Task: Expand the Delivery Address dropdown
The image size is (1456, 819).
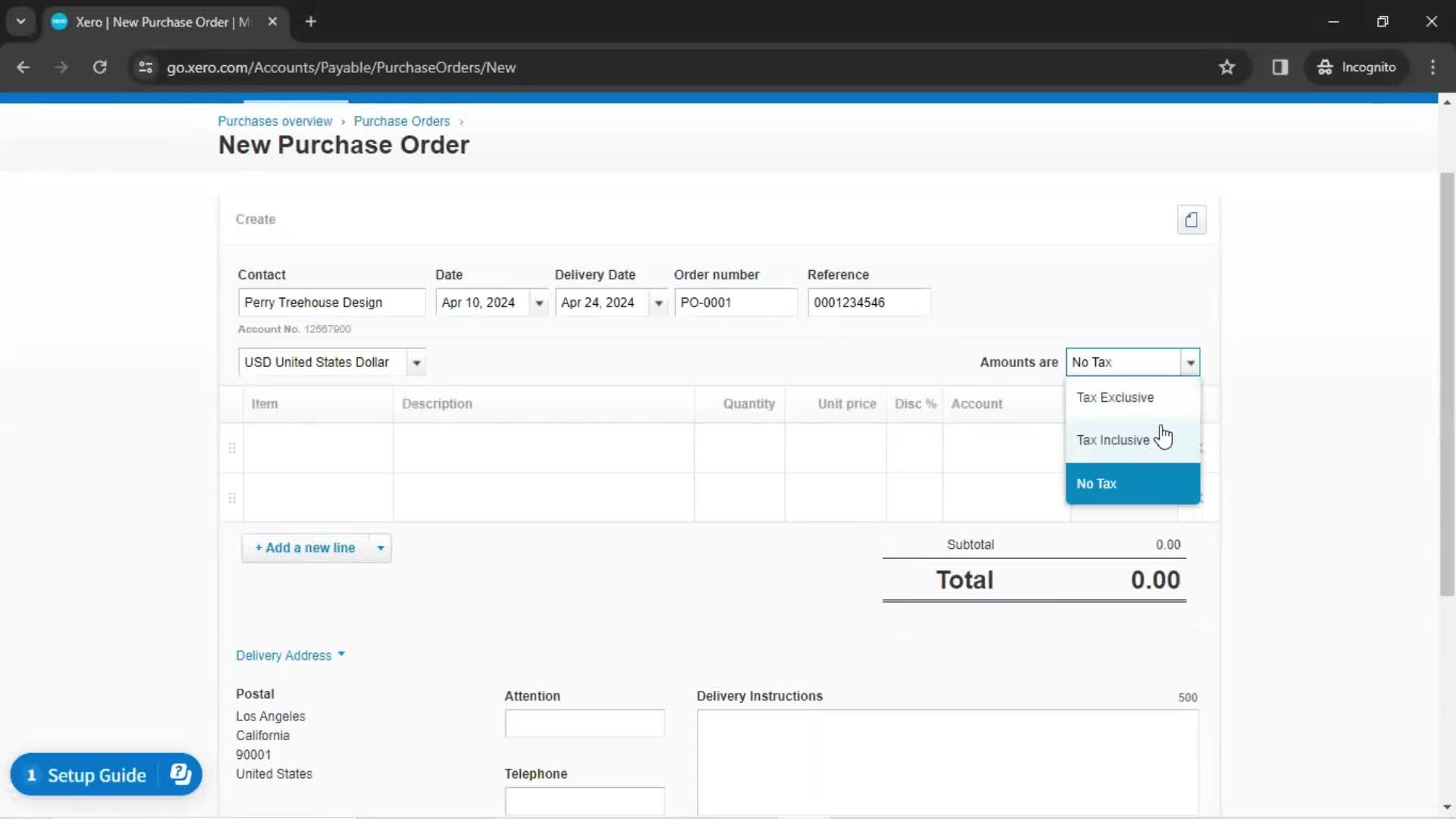Action: [x=290, y=655]
